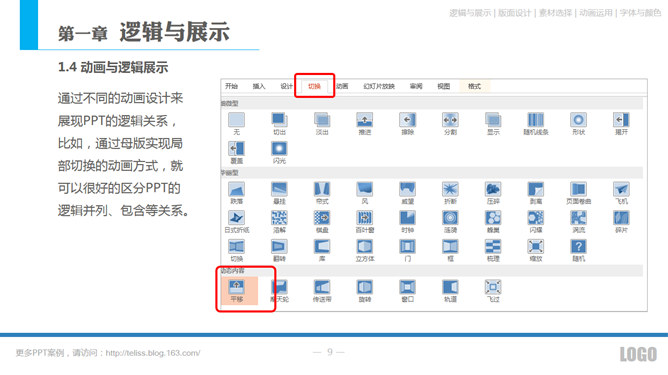Apply the 飞机 (Airplane) transition
This screenshot has height=375, width=668.
[x=621, y=193]
